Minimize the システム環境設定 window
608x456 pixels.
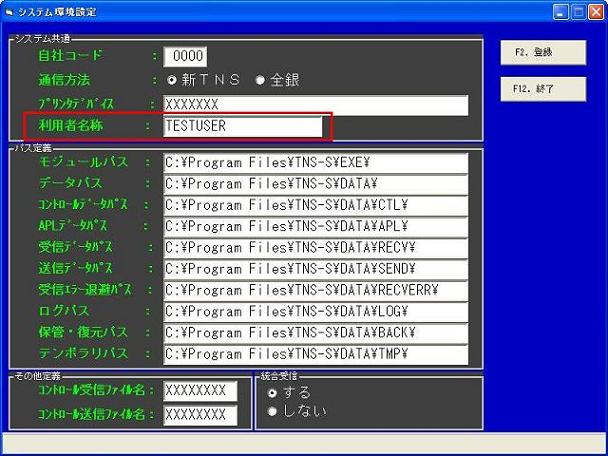[x=560, y=12]
